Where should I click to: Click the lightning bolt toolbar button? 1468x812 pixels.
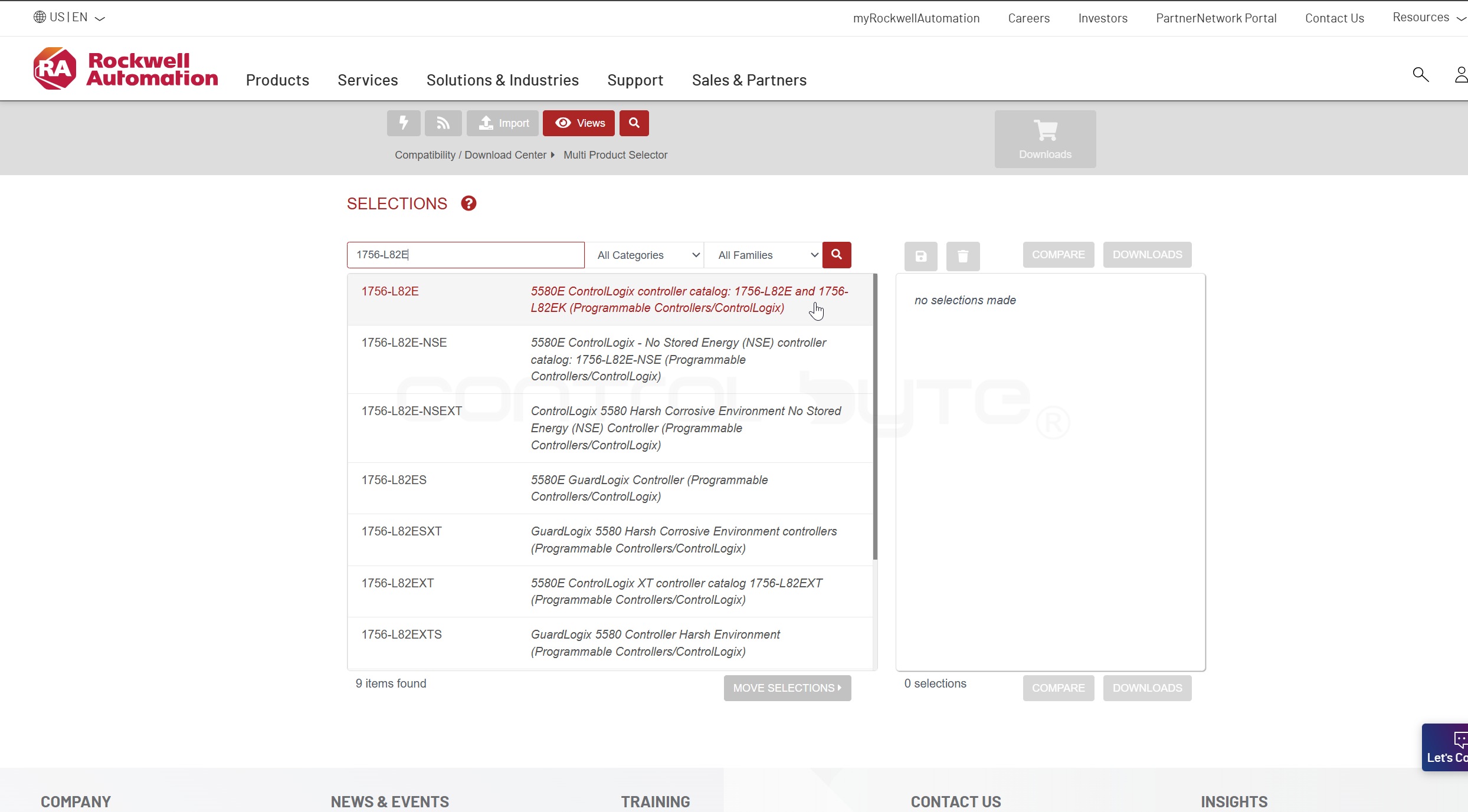tap(404, 123)
